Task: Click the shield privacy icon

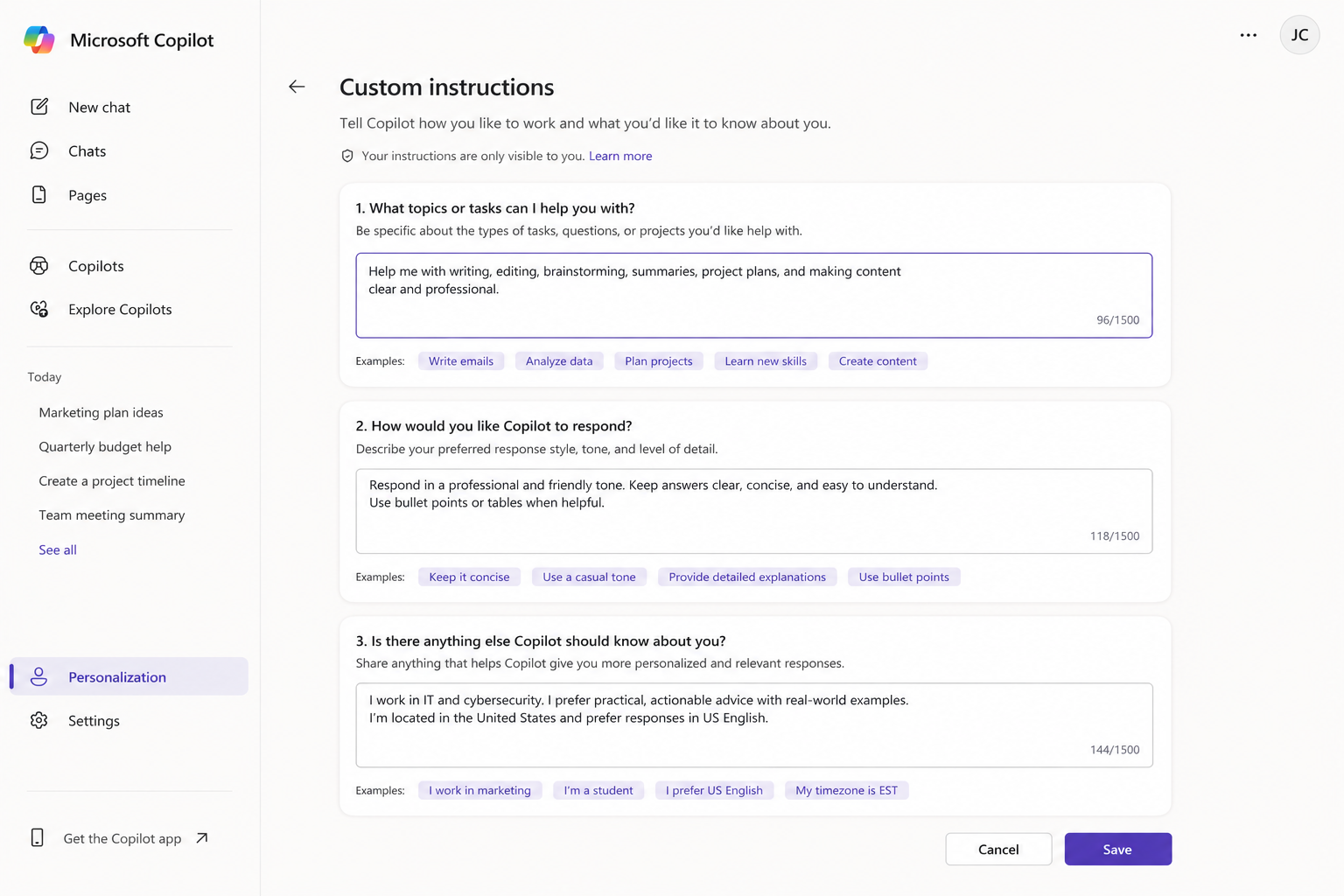Action: pyautogui.click(x=347, y=156)
